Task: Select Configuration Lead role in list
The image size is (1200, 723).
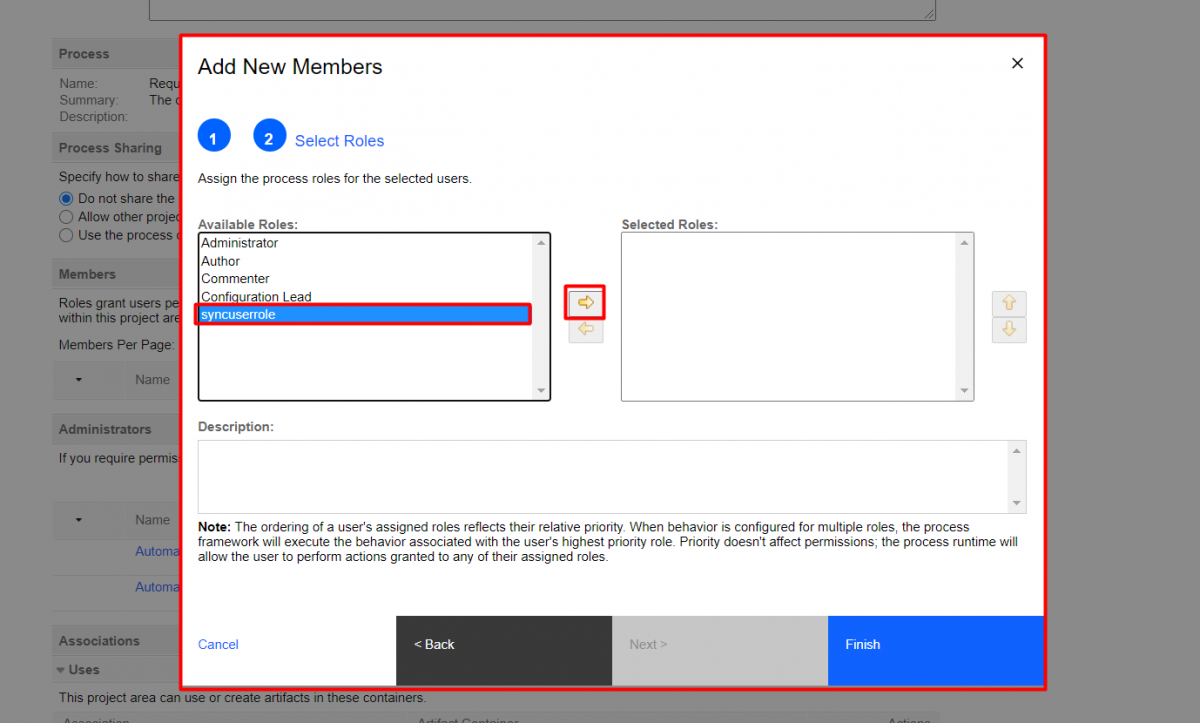Action: coord(256,297)
